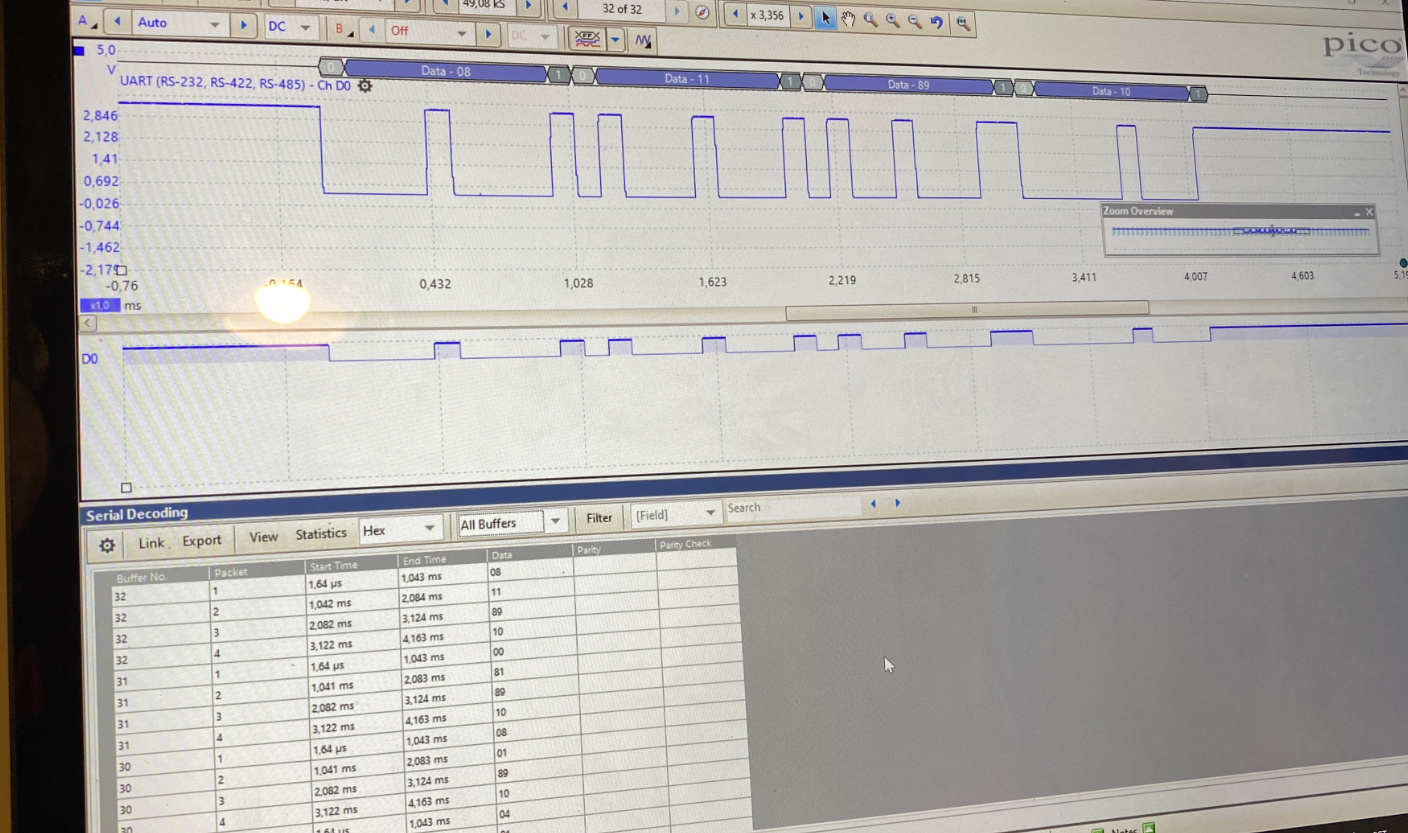Open digital inputs icon
The width and height of the screenshot is (1408, 833).
[587, 38]
